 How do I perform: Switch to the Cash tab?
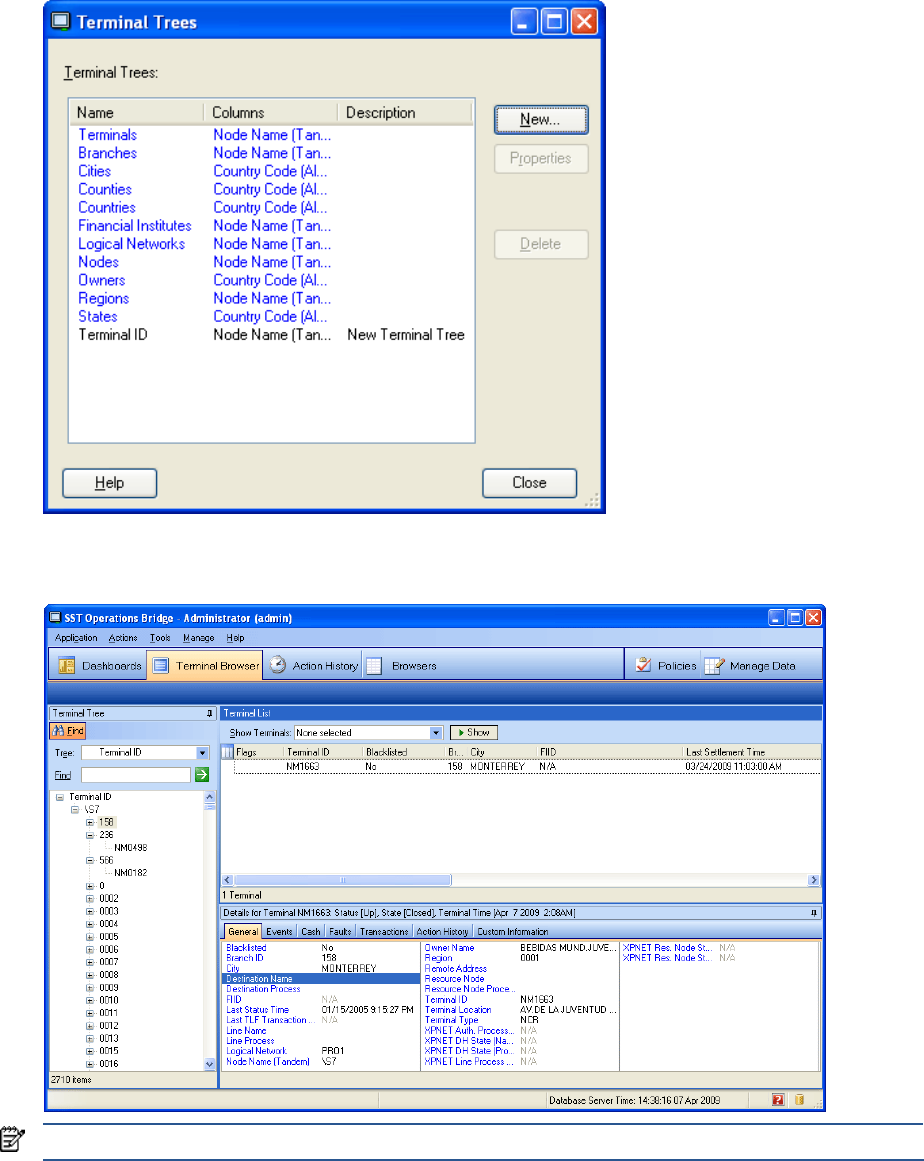pos(311,931)
